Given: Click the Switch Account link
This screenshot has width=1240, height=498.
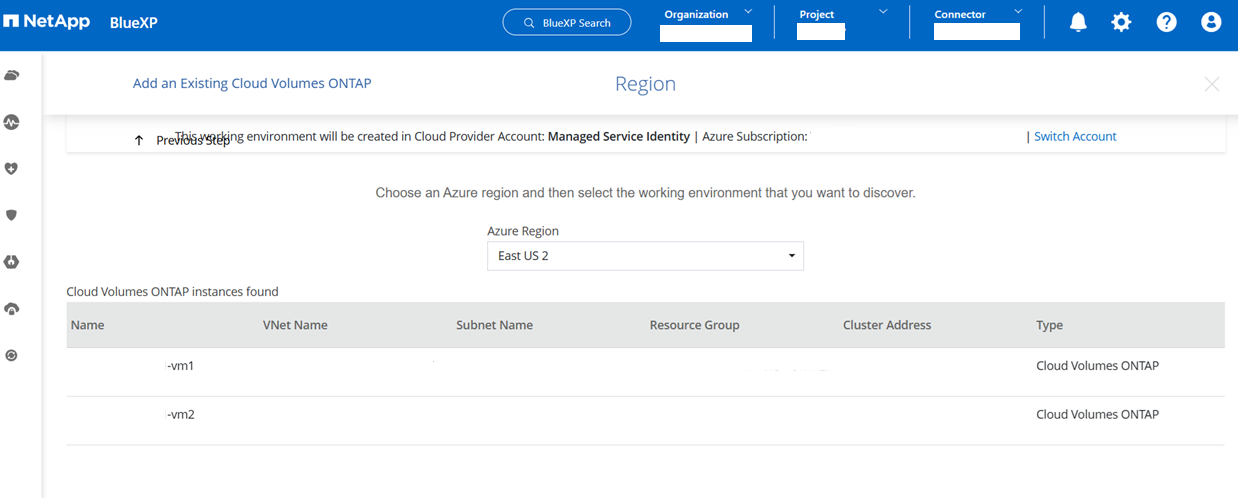Looking at the screenshot, I should pyautogui.click(x=1075, y=136).
